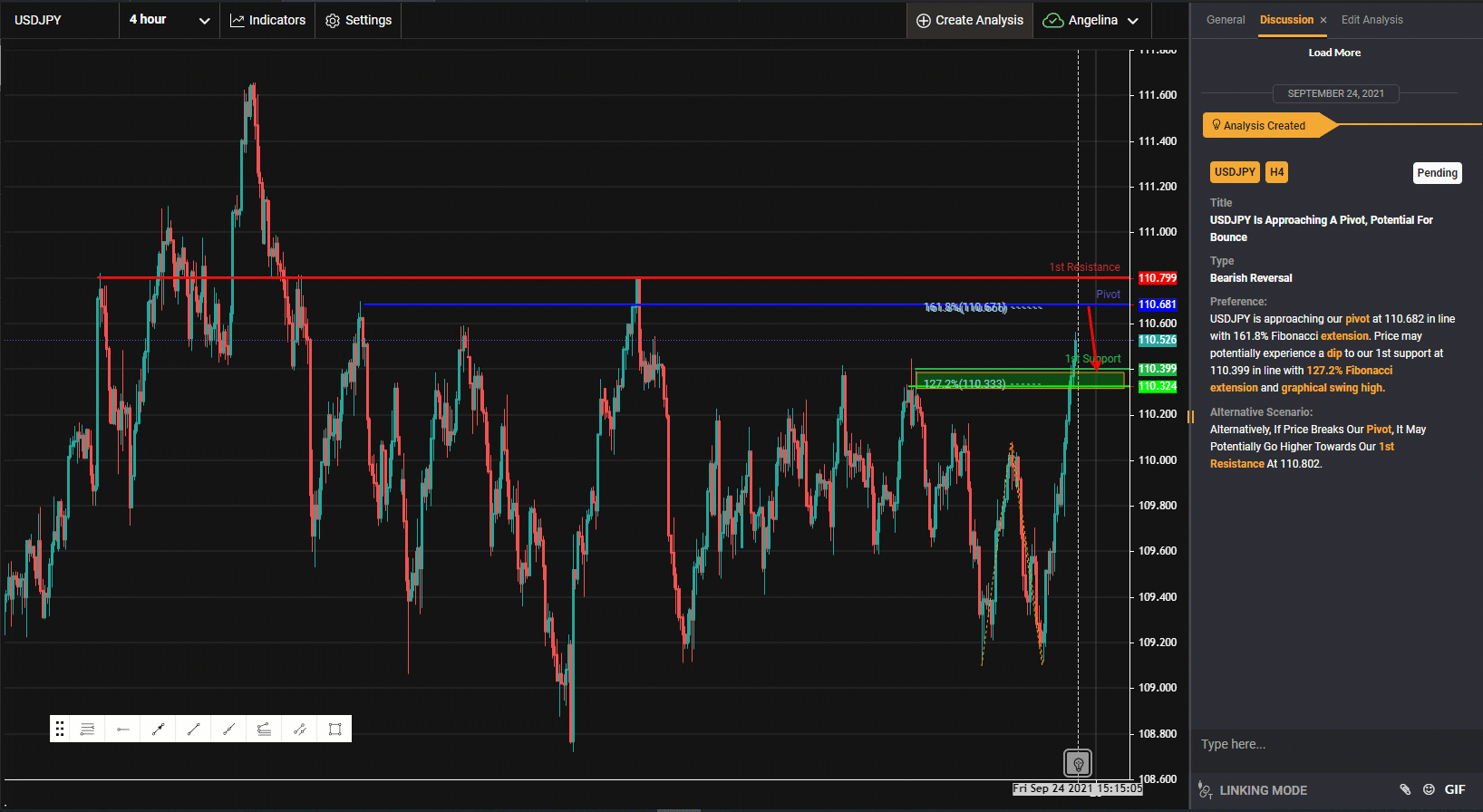Click the green 110.399 support price label
Screen dimensions: 1483x812
click(x=1158, y=369)
